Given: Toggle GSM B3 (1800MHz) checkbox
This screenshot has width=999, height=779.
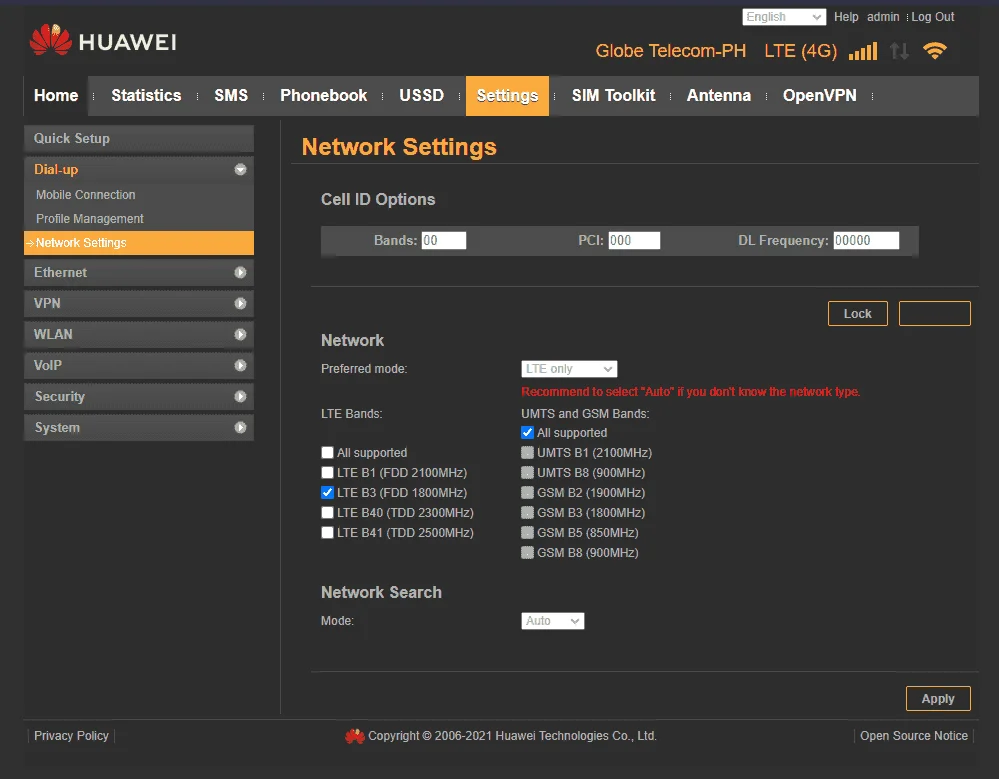Looking at the screenshot, I should pyautogui.click(x=528, y=513).
